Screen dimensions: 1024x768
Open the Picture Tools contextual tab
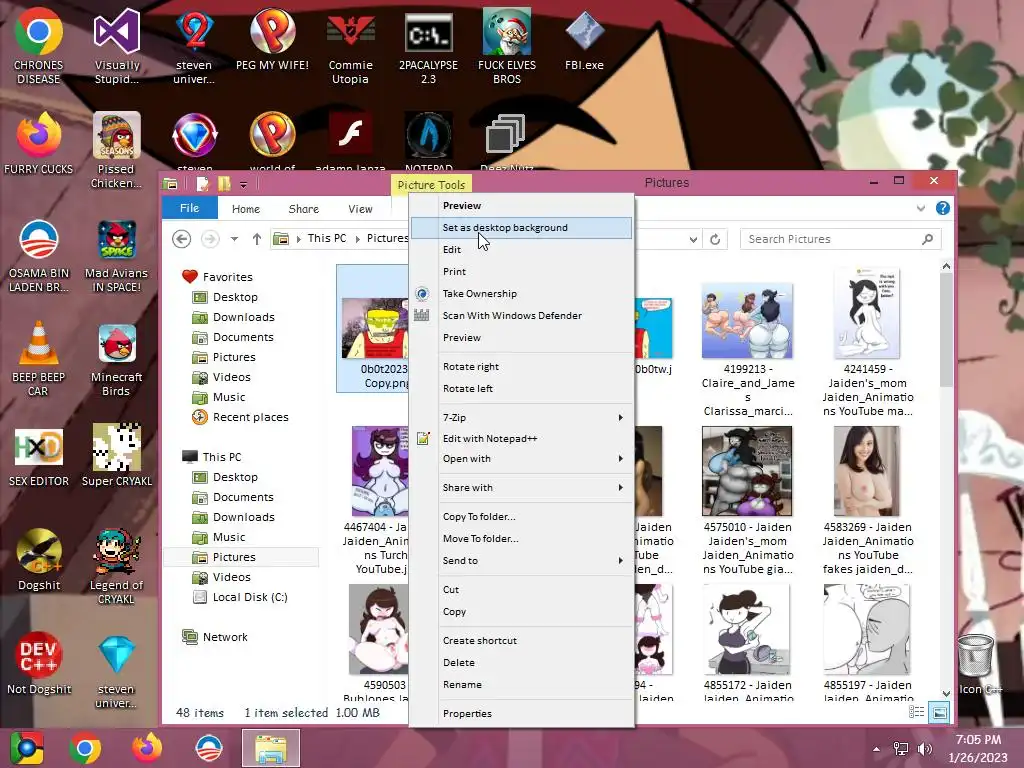(x=431, y=185)
